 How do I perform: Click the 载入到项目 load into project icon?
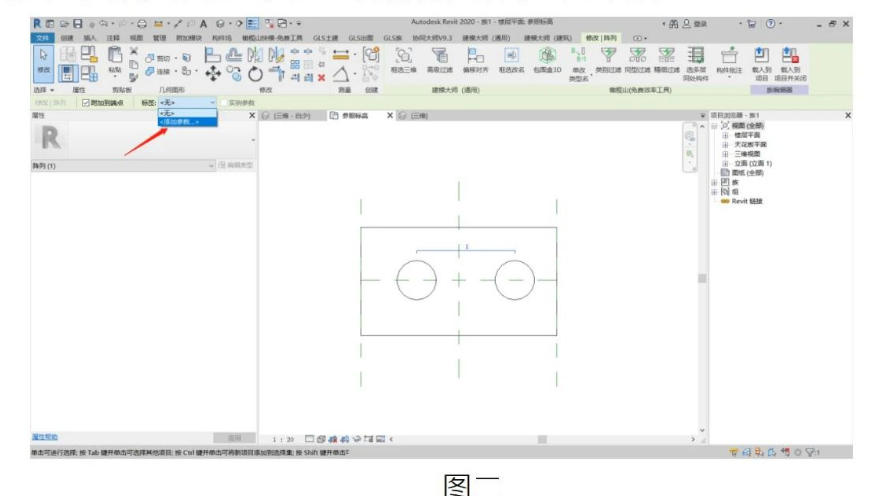coord(761,64)
